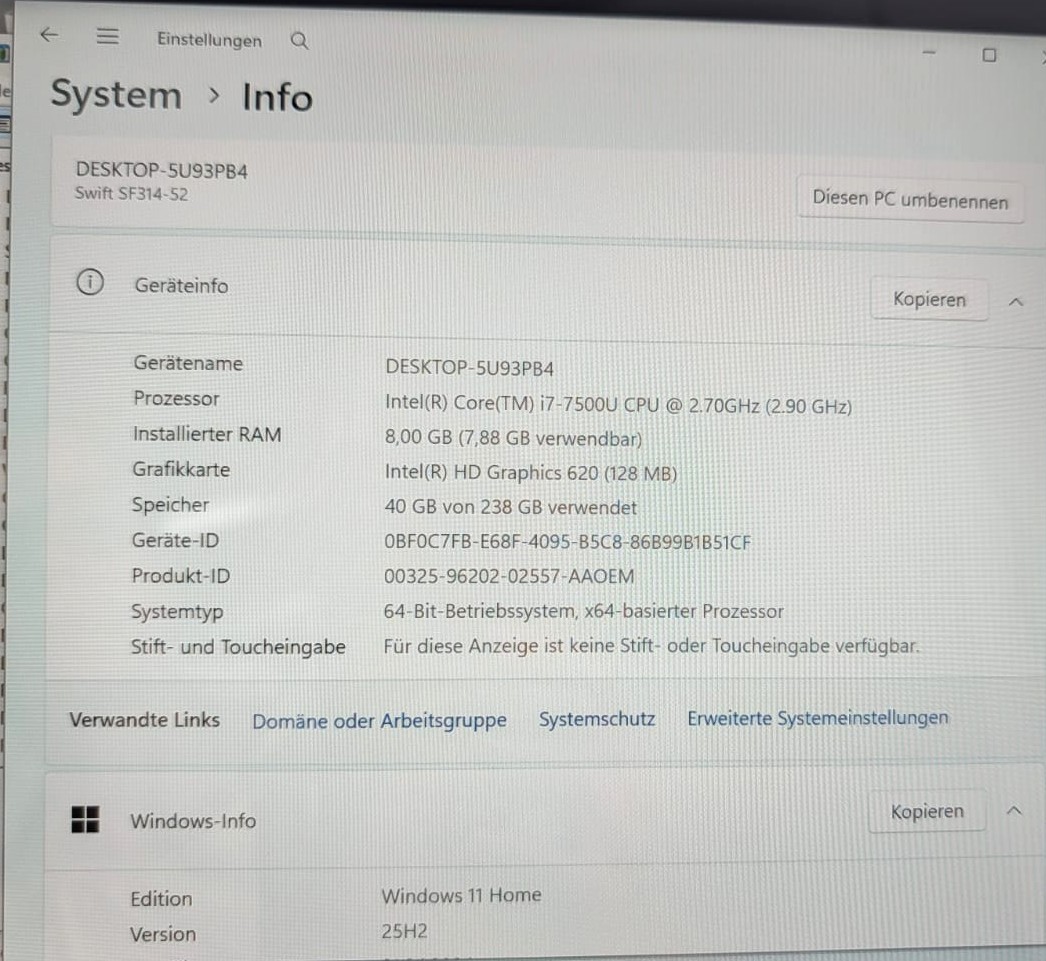Copy device info with Geräteinfo Kopieren
Image resolution: width=1046 pixels, height=961 pixels.
(x=929, y=299)
